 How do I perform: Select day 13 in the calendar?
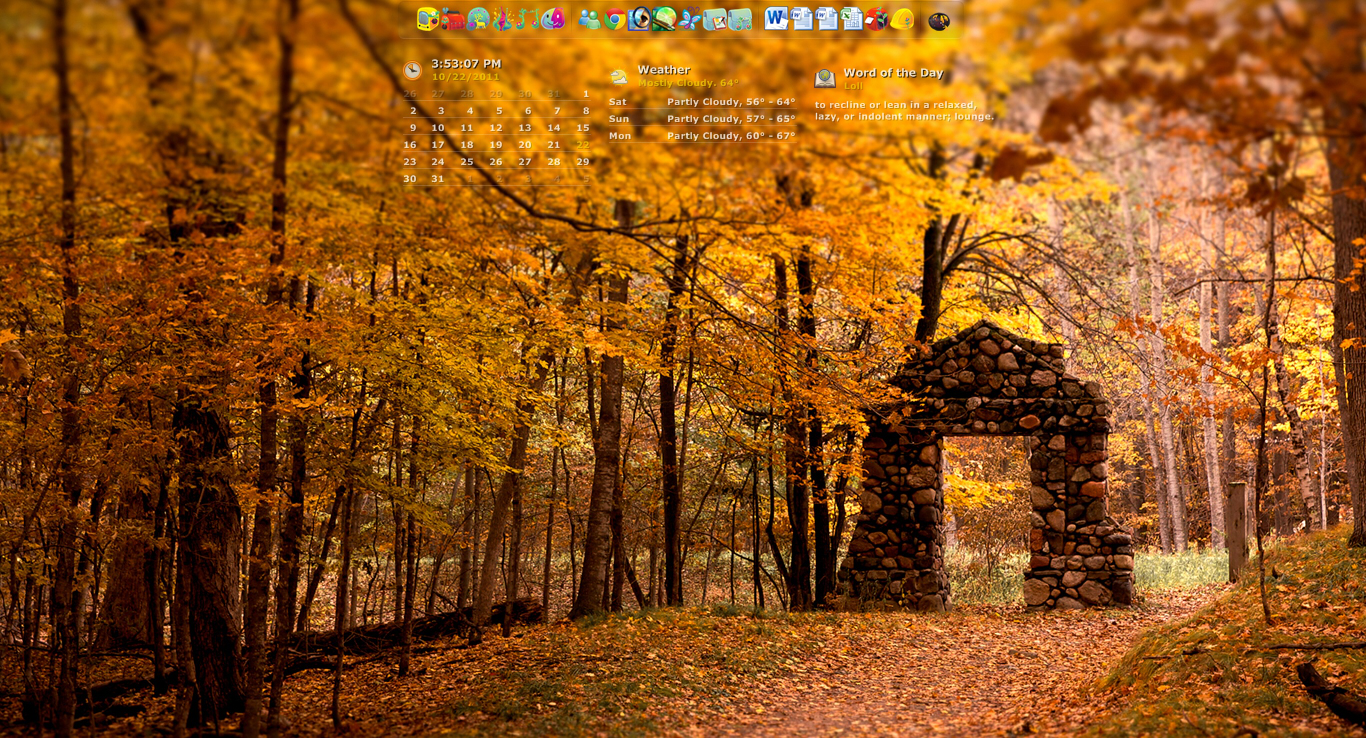tap(525, 127)
